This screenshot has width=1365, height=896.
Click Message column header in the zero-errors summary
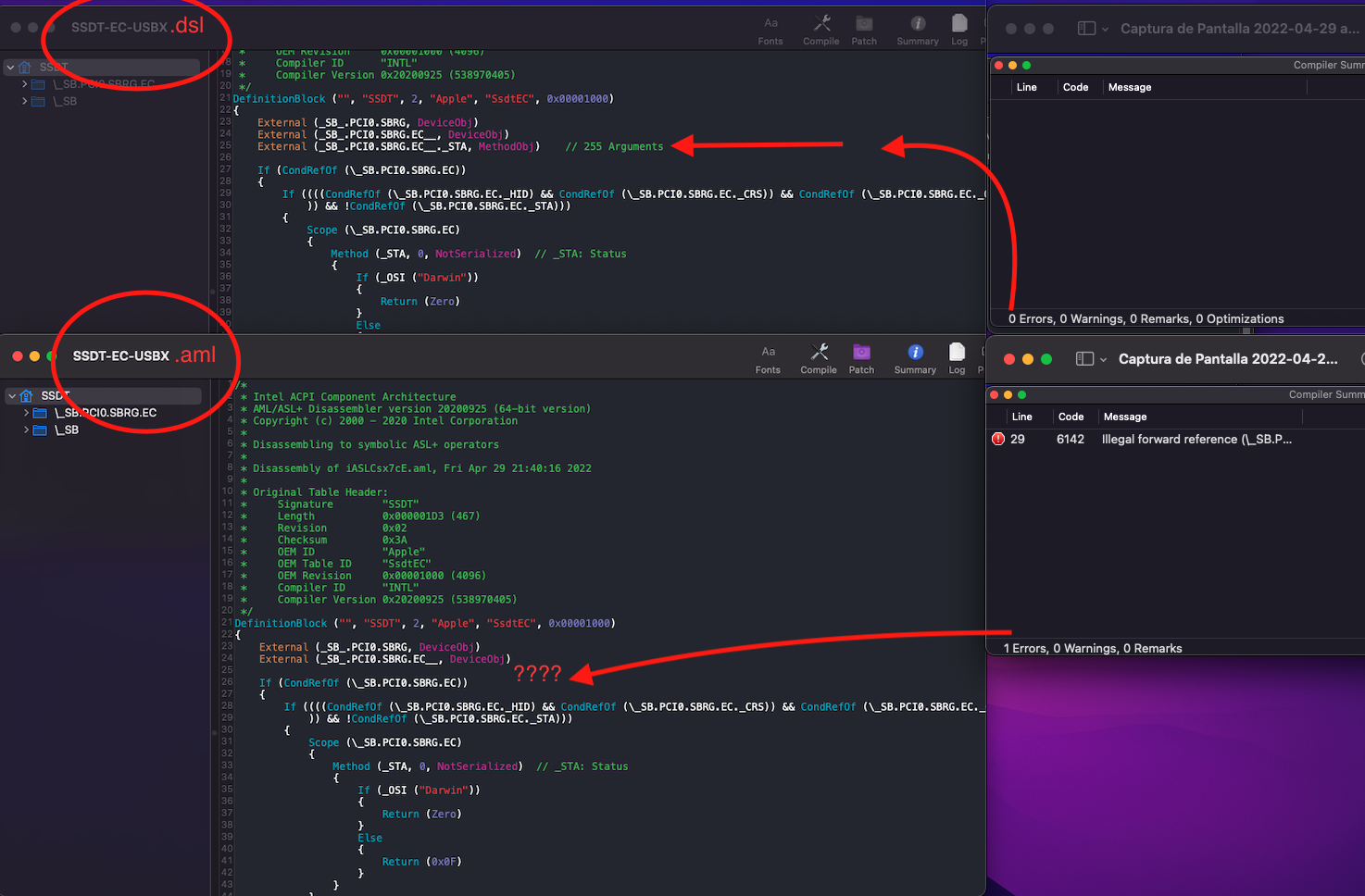(1130, 87)
